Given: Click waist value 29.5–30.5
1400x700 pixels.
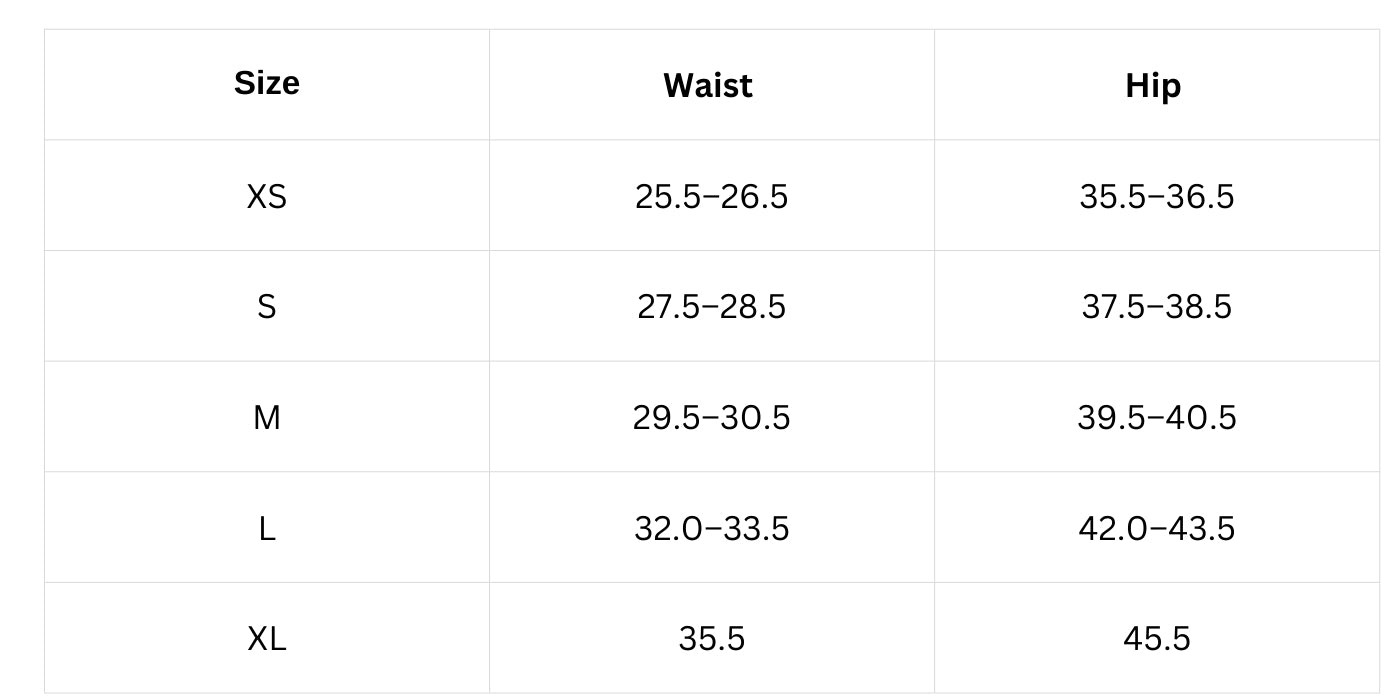Looking at the screenshot, I should pos(711,417).
